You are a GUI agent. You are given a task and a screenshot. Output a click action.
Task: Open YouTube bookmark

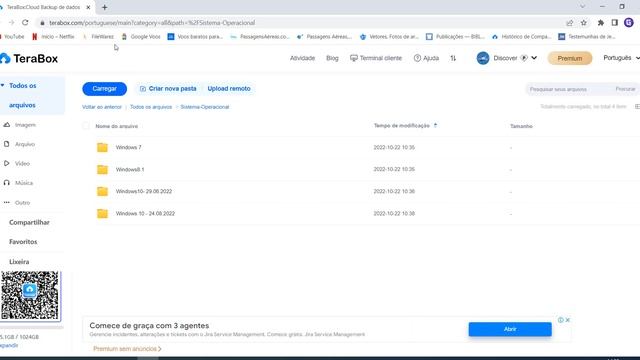(13, 37)
